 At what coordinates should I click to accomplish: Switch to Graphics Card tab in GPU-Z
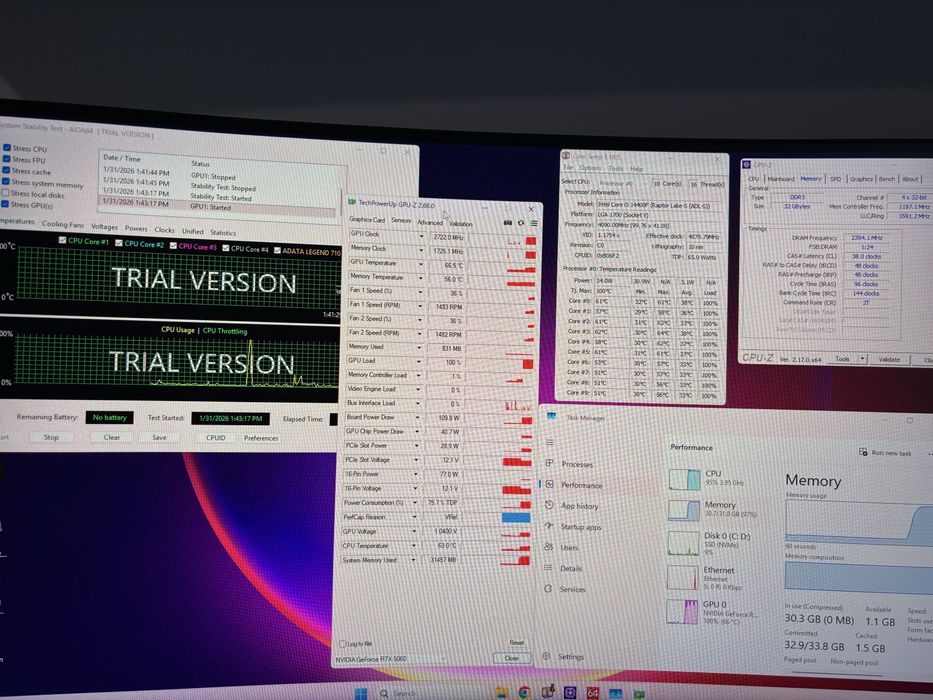click(367, 220)
